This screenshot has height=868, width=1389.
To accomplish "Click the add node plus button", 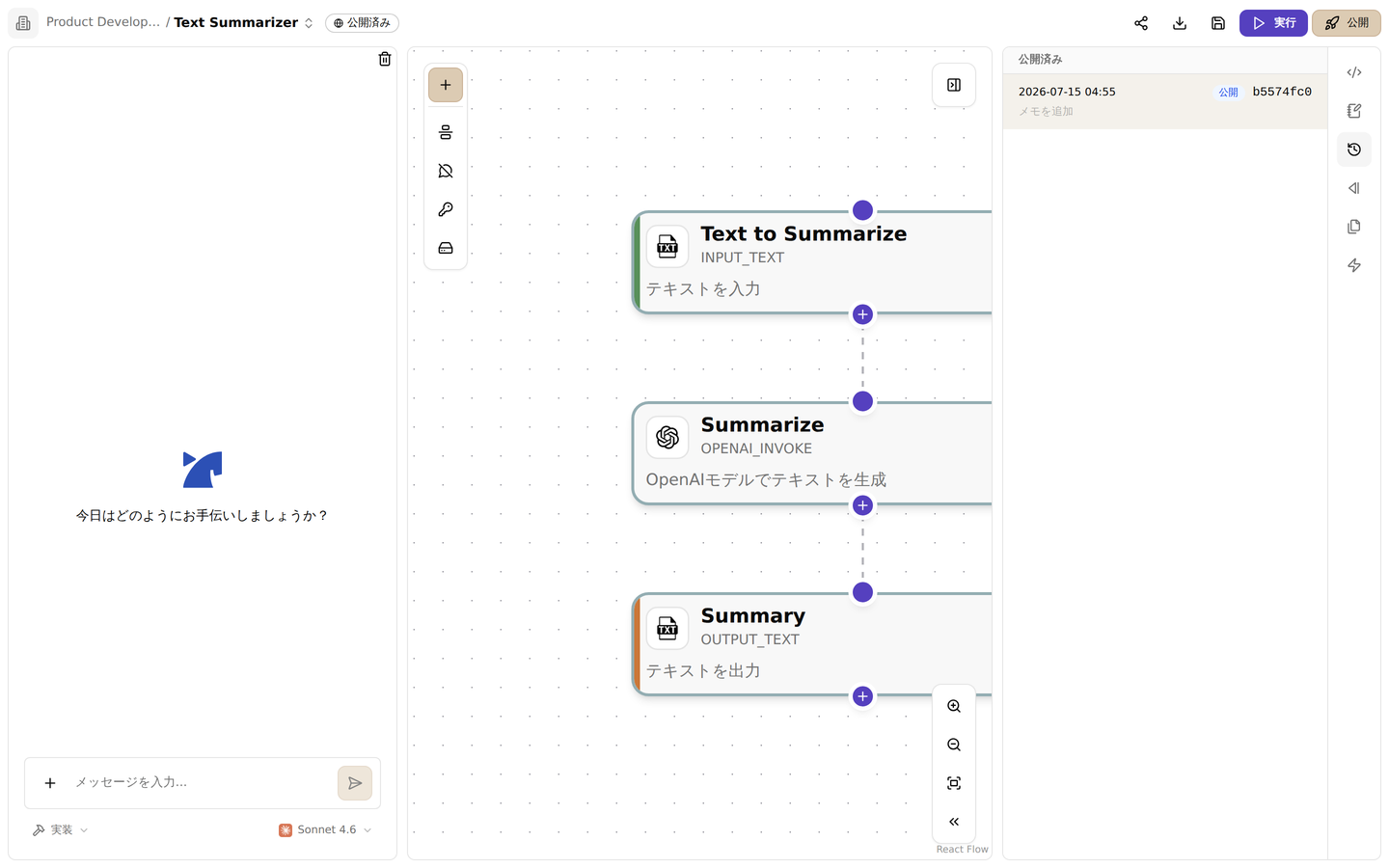I will coord(446,85).
